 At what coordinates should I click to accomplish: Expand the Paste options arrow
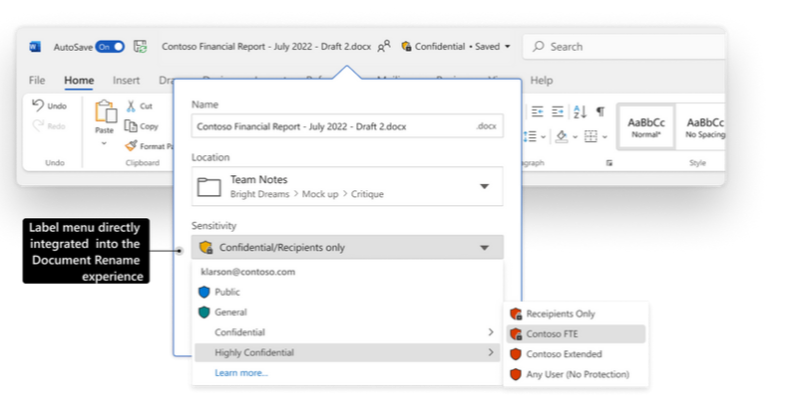pyautogui.click(x=104, y=143)
